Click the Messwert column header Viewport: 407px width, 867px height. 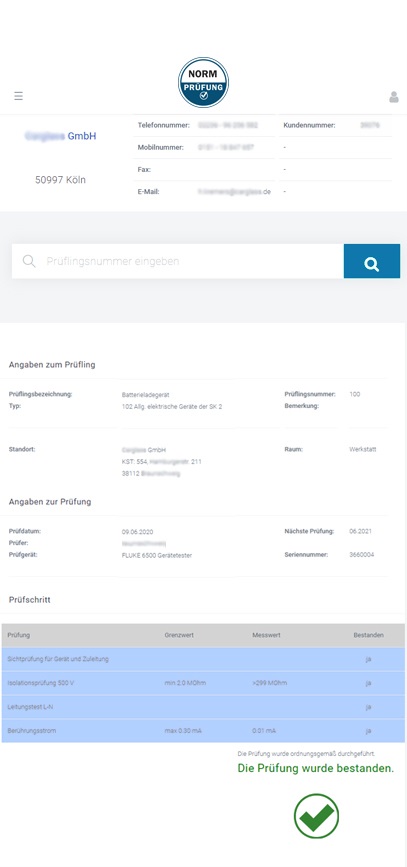[267, 635]
